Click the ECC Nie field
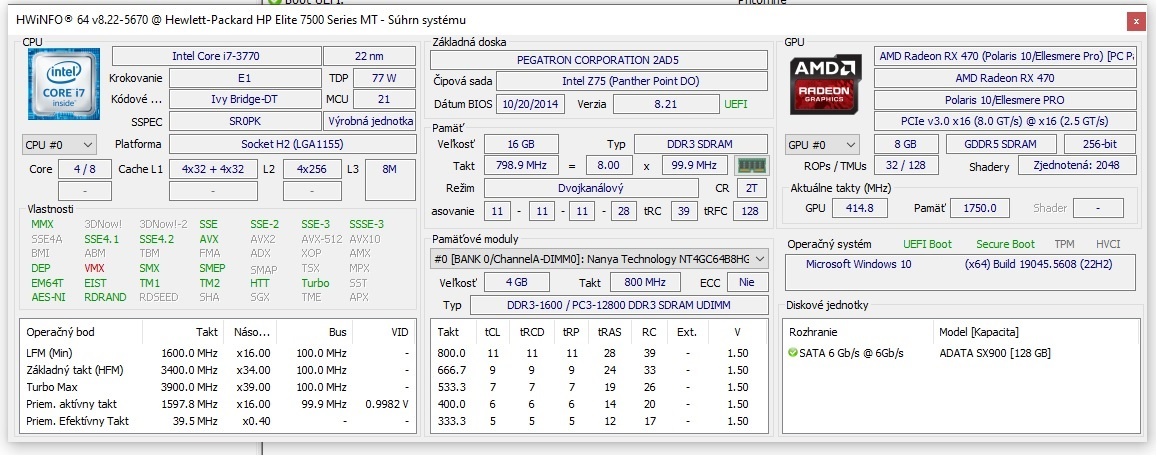This screenshot has height=456, width=1157. [747, 282]
